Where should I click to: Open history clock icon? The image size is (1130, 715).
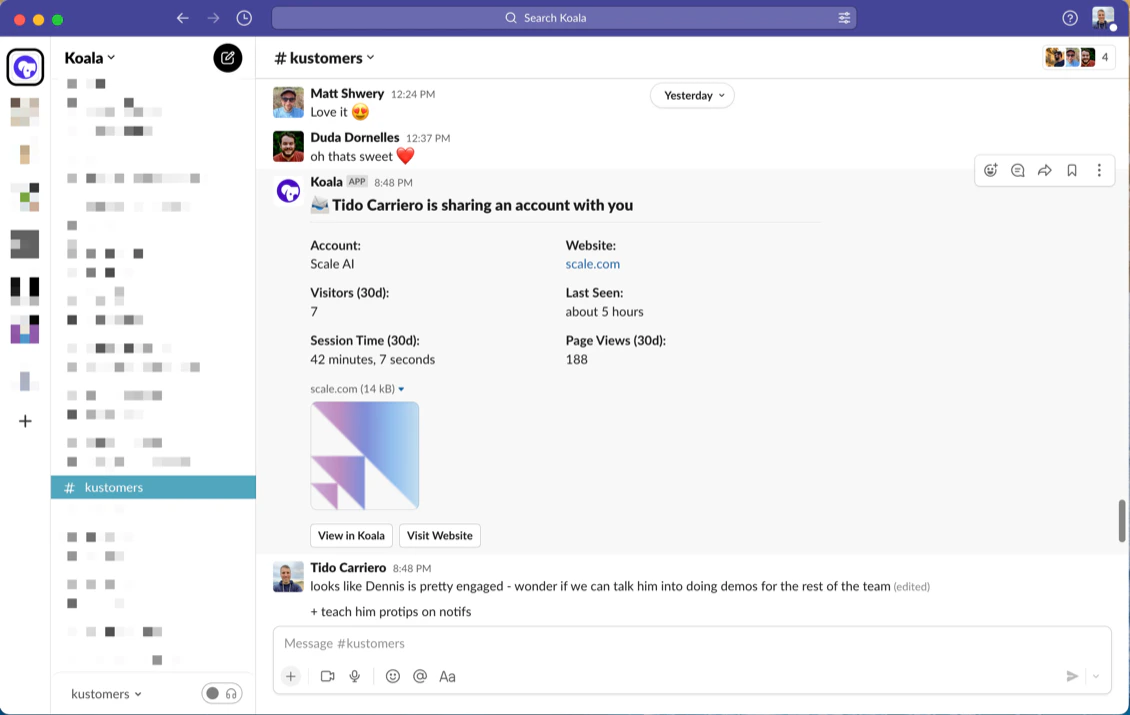[x=244, y=18]
